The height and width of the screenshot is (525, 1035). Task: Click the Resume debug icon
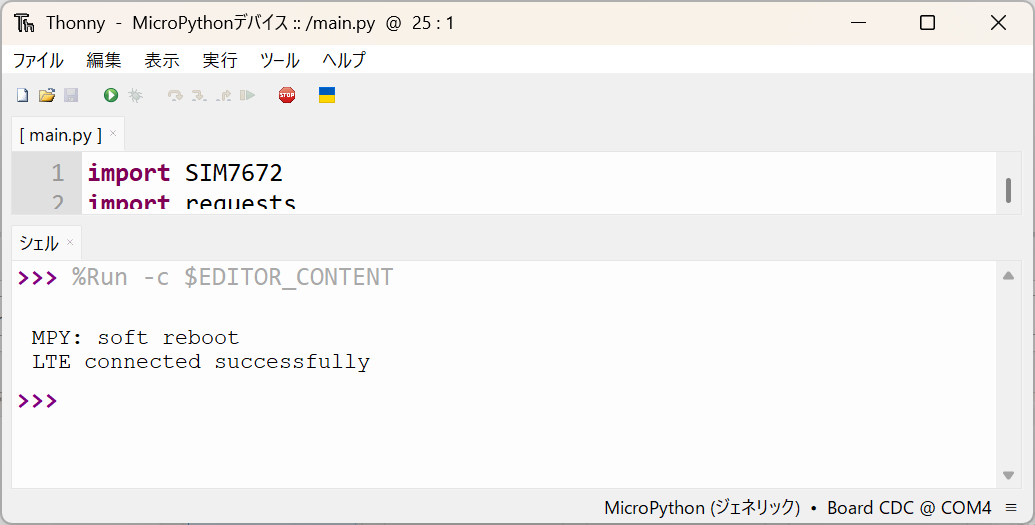click(x=247, y=95)
